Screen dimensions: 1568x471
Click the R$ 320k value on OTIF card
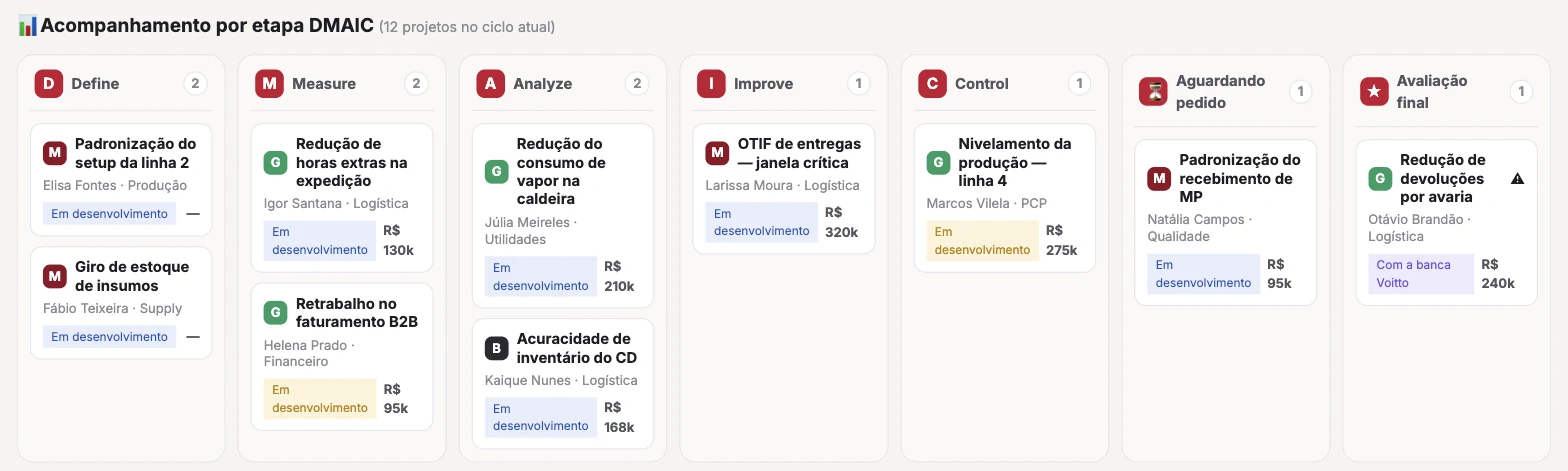click(x=842, y=223)
